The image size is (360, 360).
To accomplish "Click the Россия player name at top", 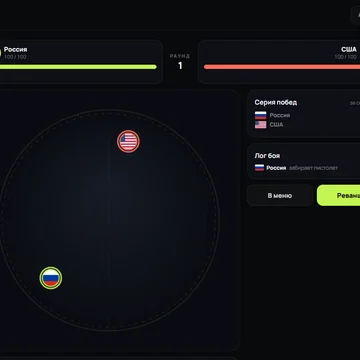I will click(x=16, y=49).
